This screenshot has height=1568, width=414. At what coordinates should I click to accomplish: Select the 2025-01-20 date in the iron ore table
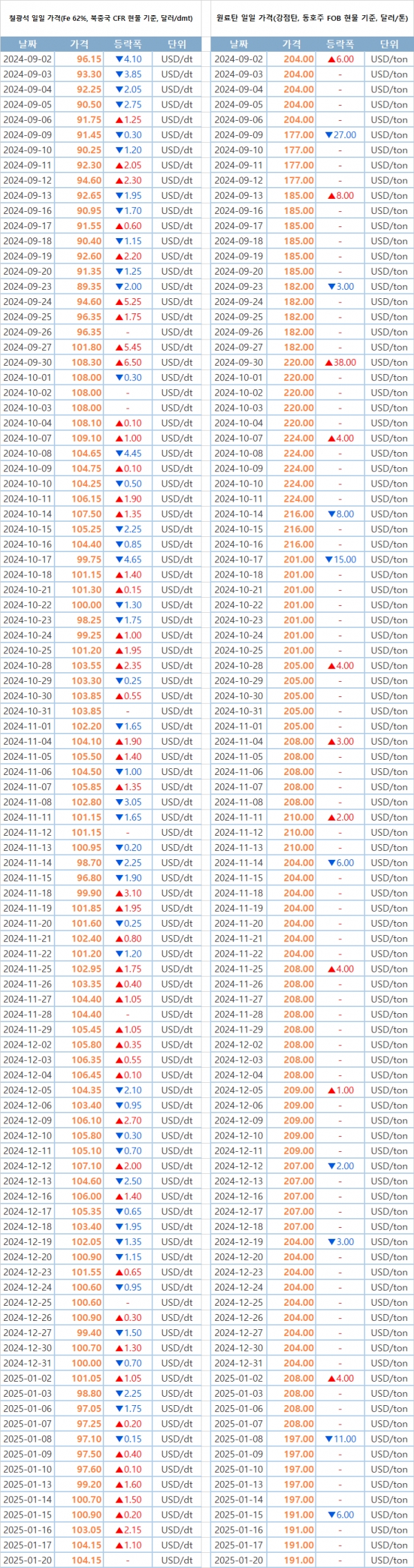[28, 1560]
